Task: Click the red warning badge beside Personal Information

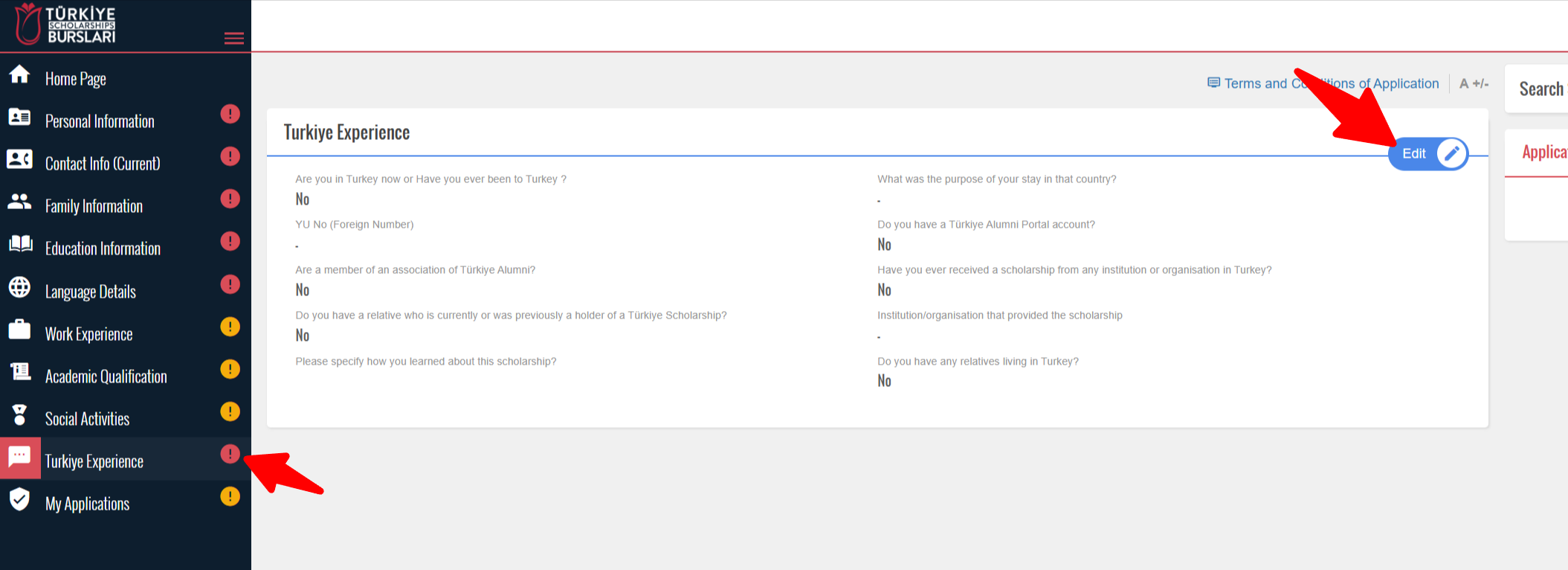Action: click(x=230, y=114)
